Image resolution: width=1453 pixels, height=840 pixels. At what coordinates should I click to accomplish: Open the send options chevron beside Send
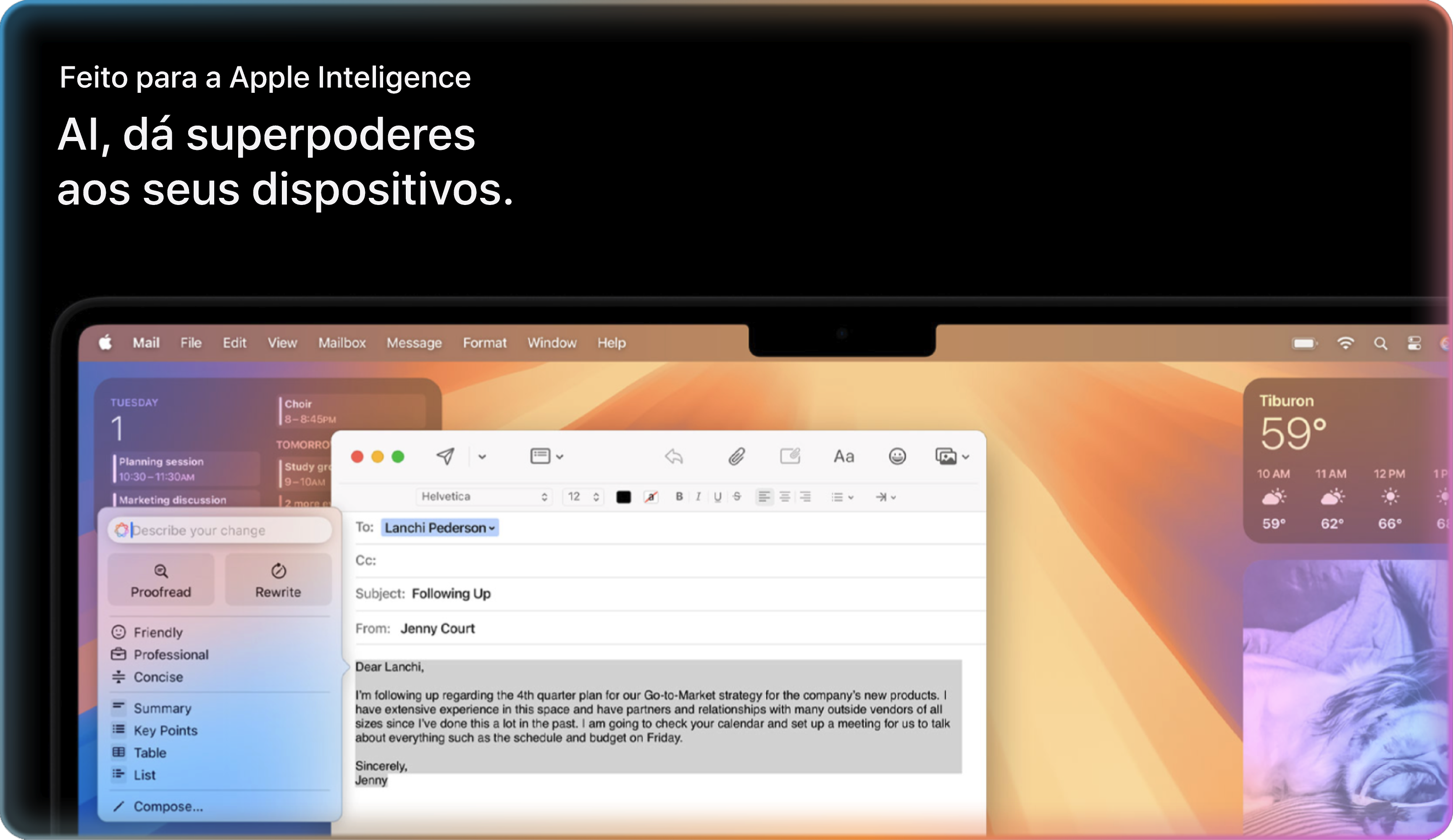coord(482,457)
